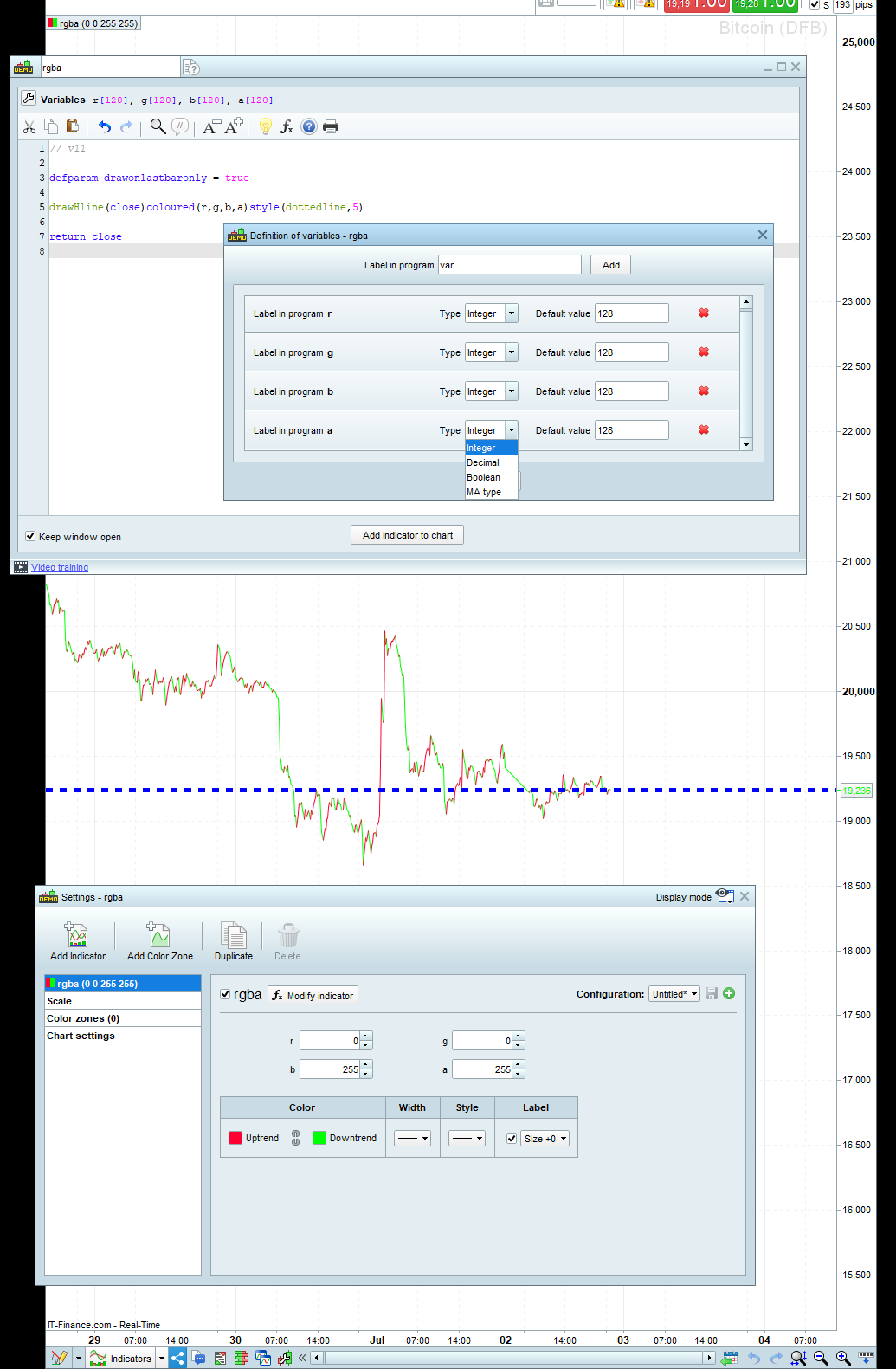The image size is (896, 1369).
Task: Click the link chain between colors
Action: (295, 1138)
